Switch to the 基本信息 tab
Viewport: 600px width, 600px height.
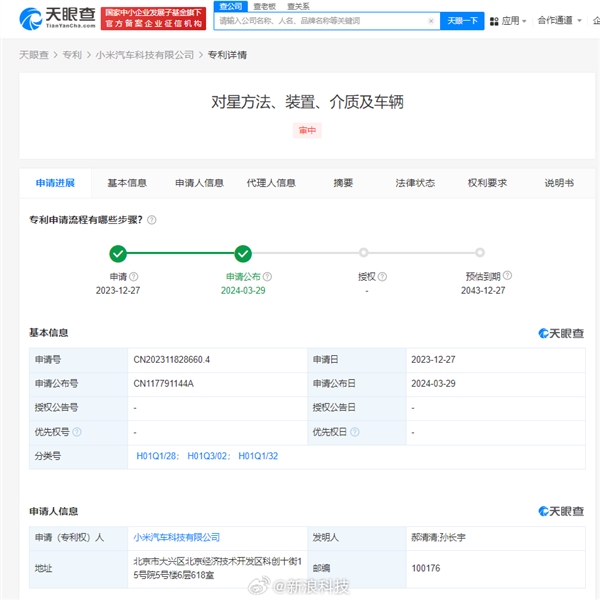coord(127,183)
